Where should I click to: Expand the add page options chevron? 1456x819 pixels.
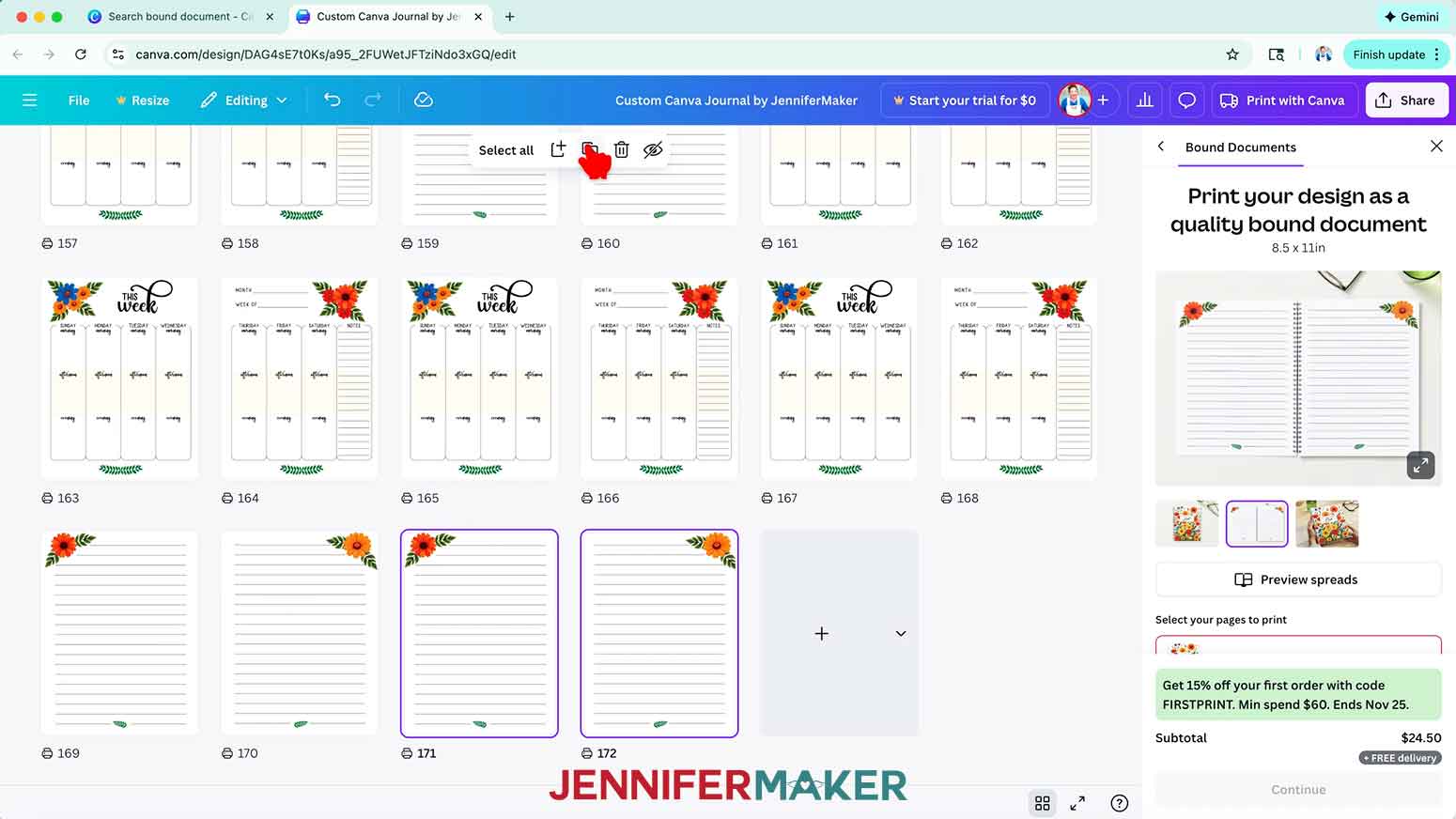coord(901,634)
